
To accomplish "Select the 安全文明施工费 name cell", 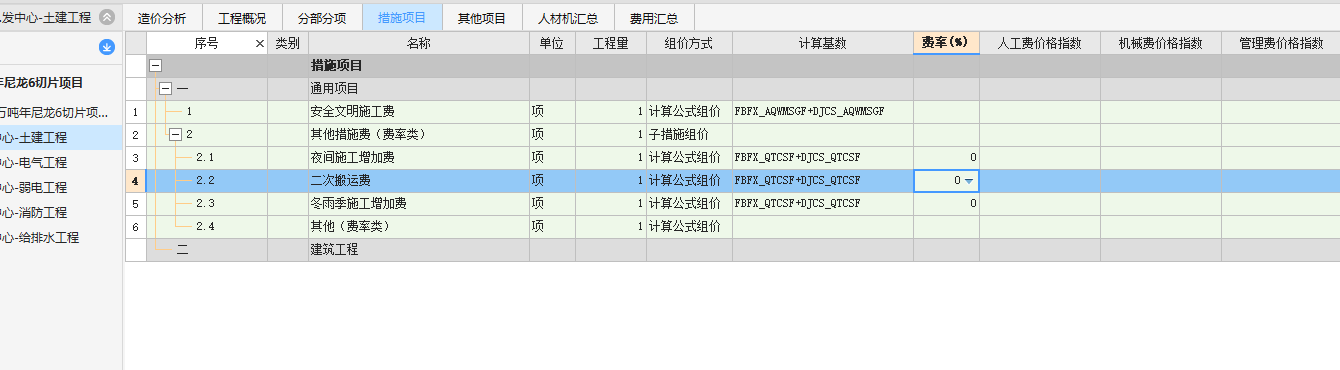I will pos(419,112).
